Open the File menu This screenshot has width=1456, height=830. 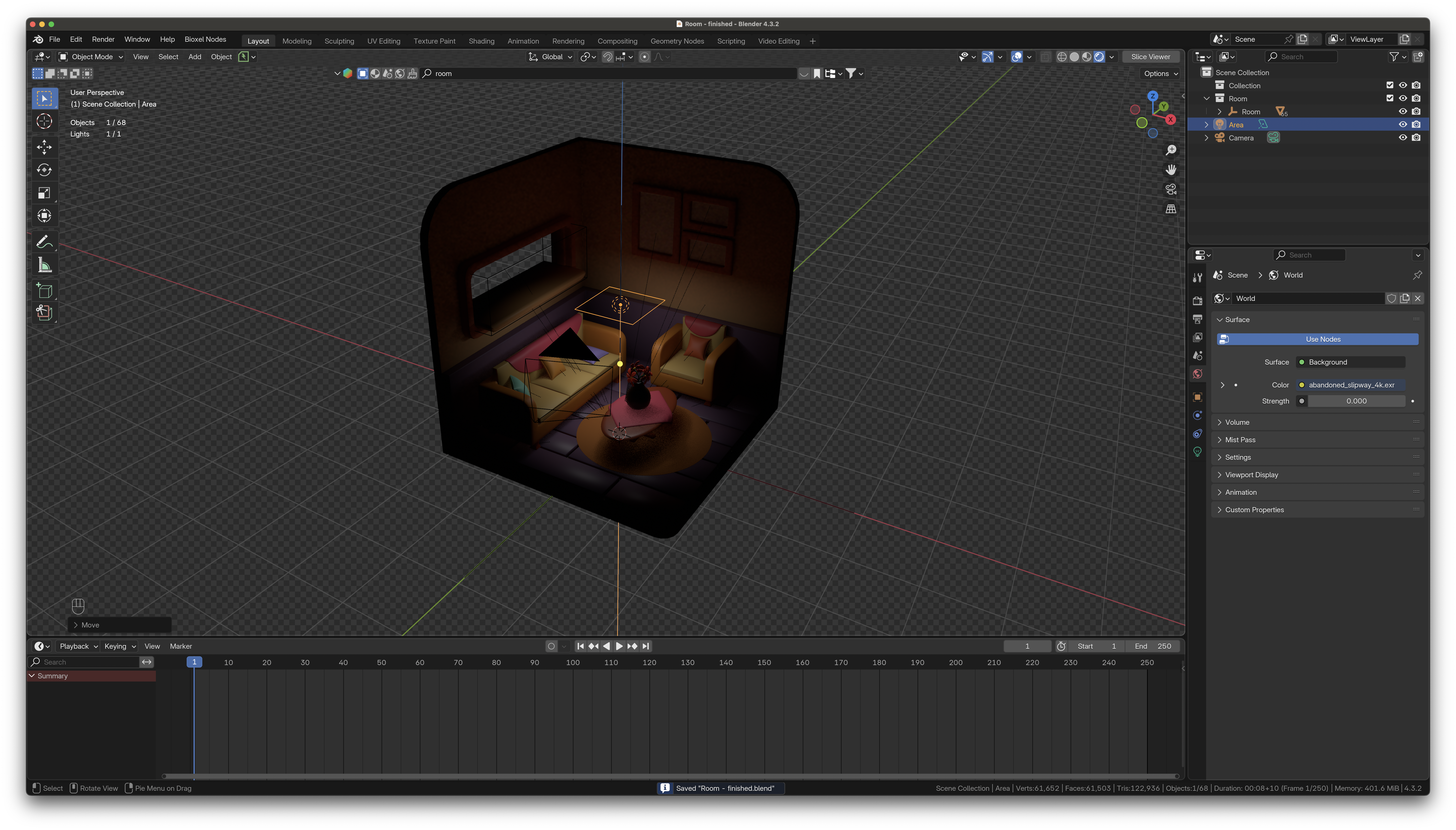coord(55,39)
